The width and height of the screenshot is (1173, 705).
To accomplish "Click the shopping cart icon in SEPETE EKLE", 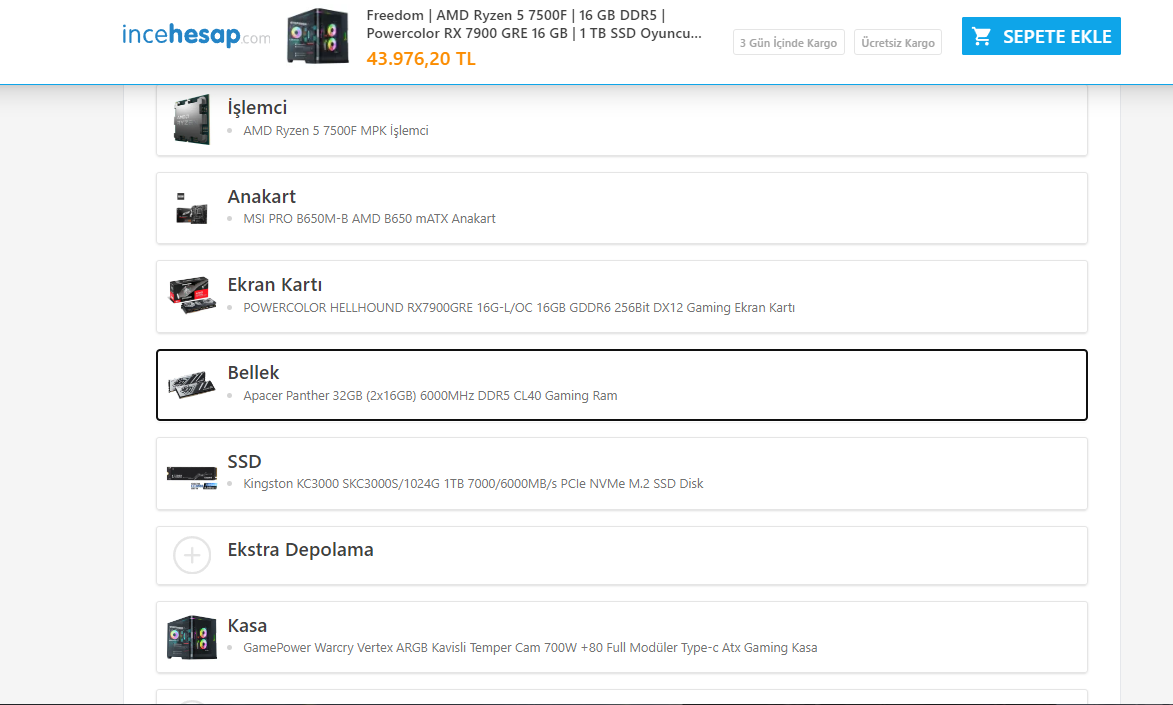I will [x=981, y=36].
